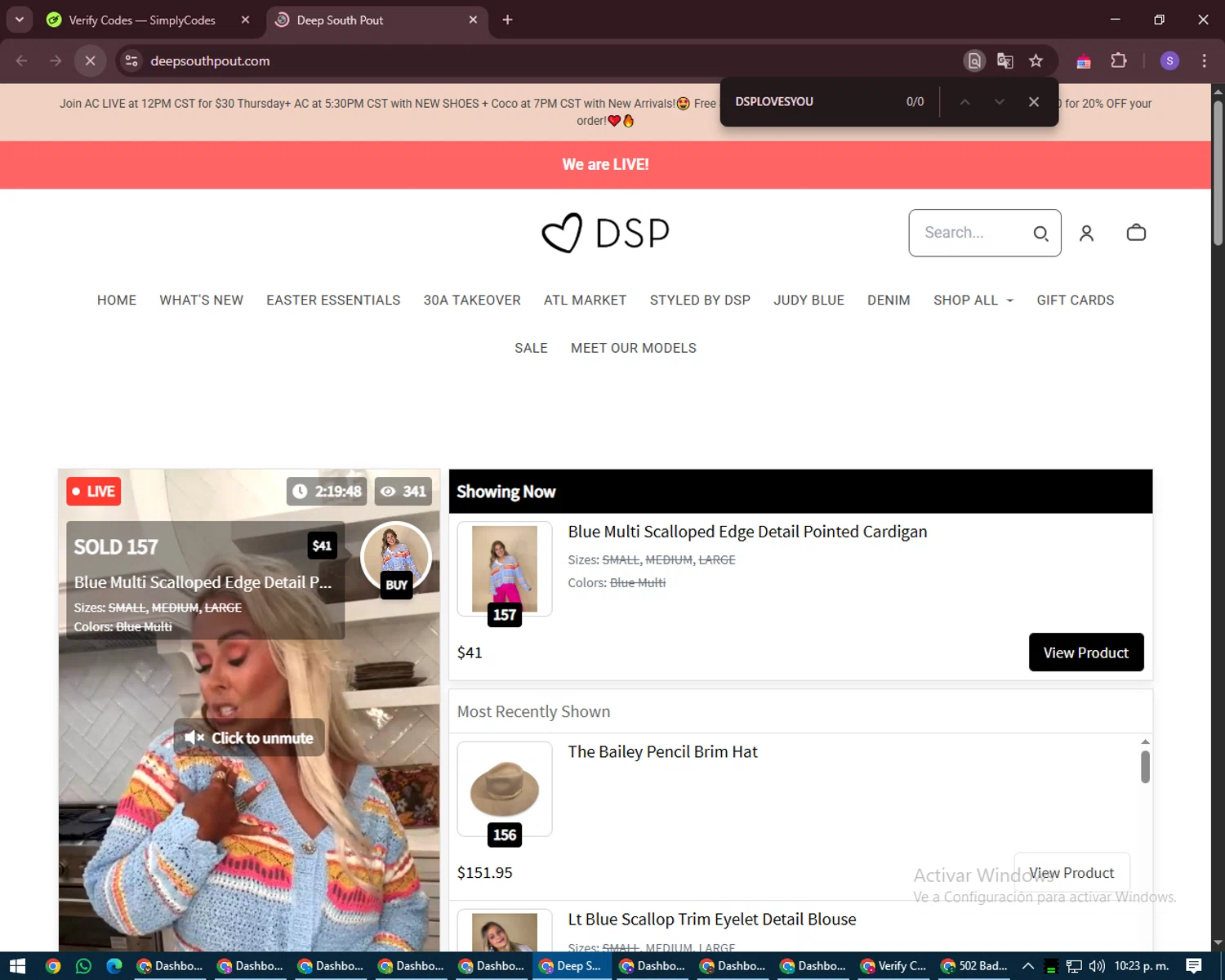Open DENIM menu item
Image resolution: width=1225 pixels, height=980 pixels.
(x=889, y=301)
